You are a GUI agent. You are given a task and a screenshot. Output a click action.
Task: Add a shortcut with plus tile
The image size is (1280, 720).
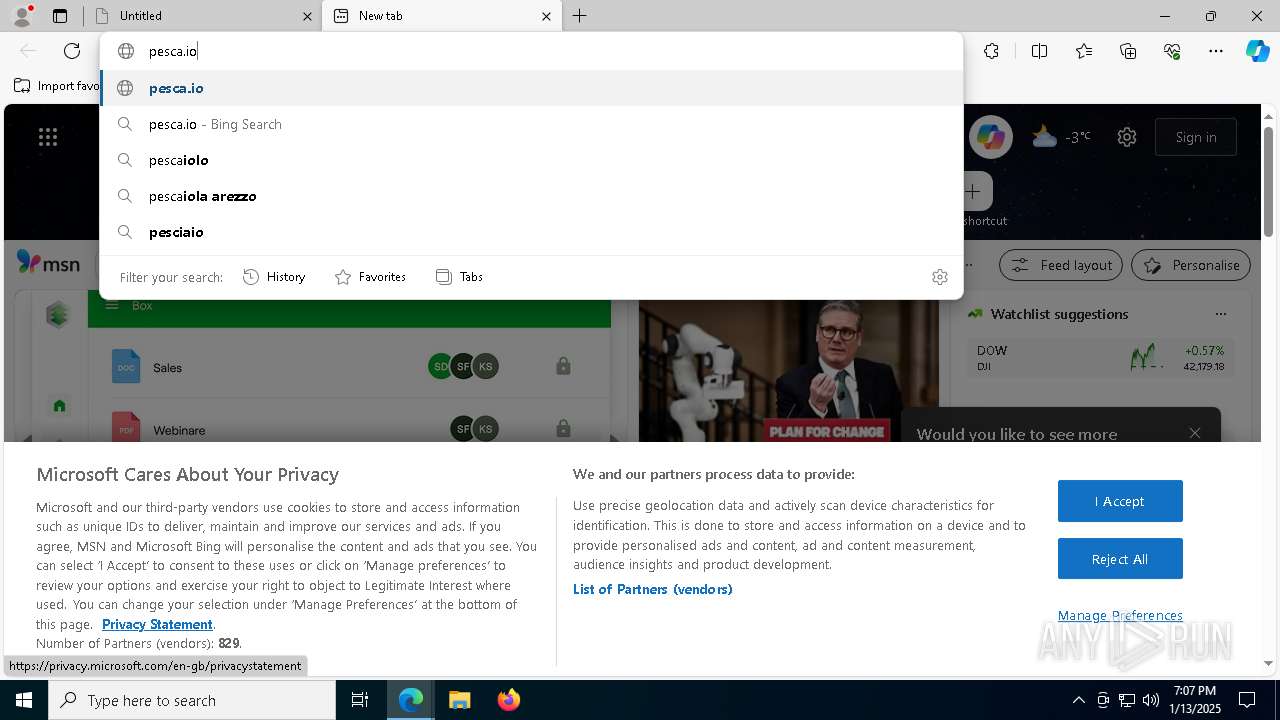tap(973, 191)
